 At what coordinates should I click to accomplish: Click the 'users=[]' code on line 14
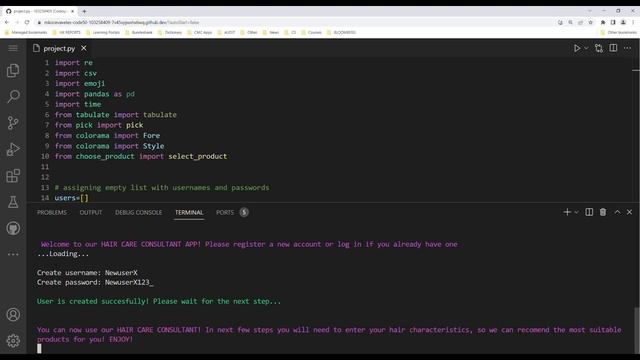click(x=71, y=198)
